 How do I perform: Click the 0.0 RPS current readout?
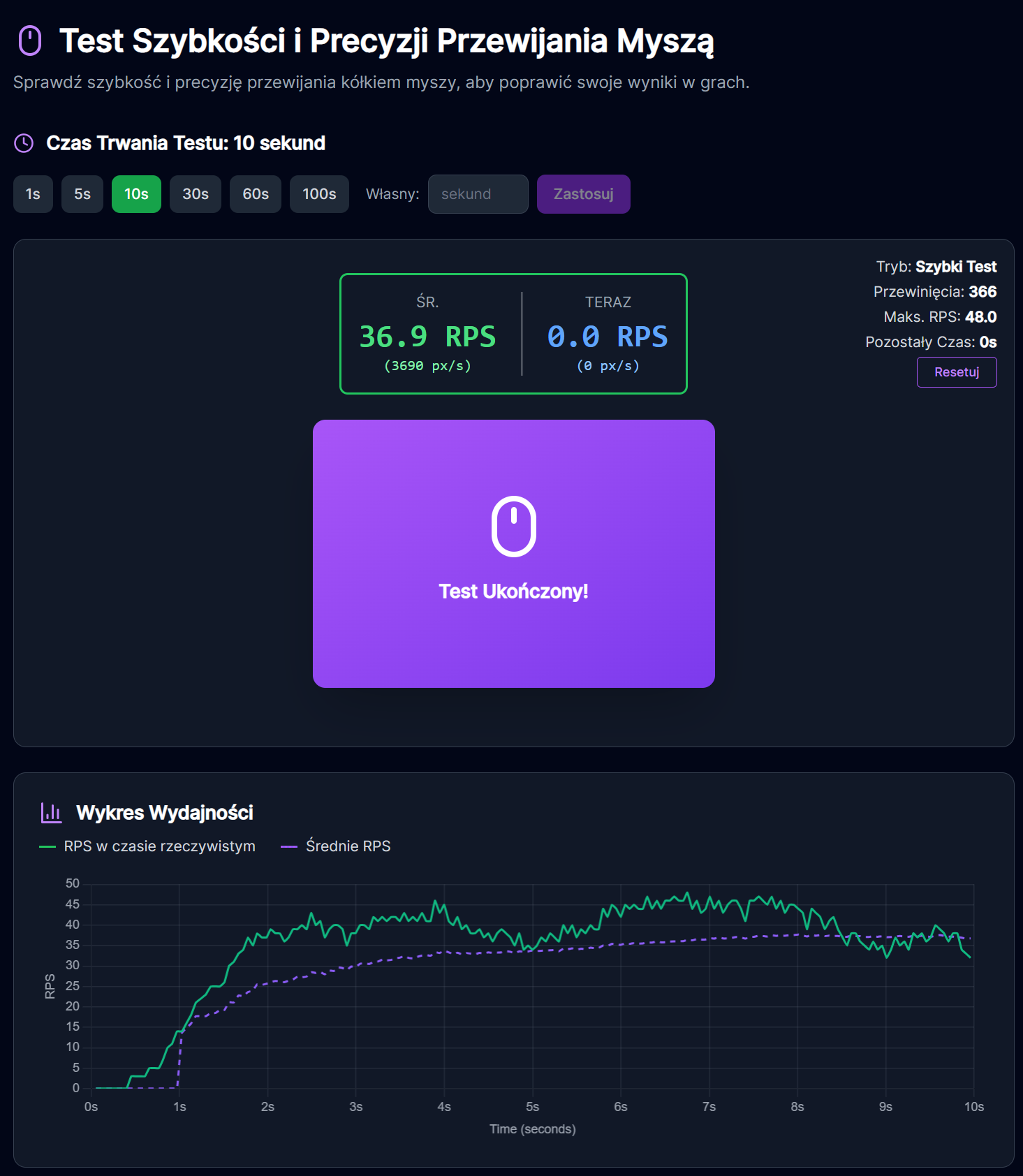pos(608,337)
